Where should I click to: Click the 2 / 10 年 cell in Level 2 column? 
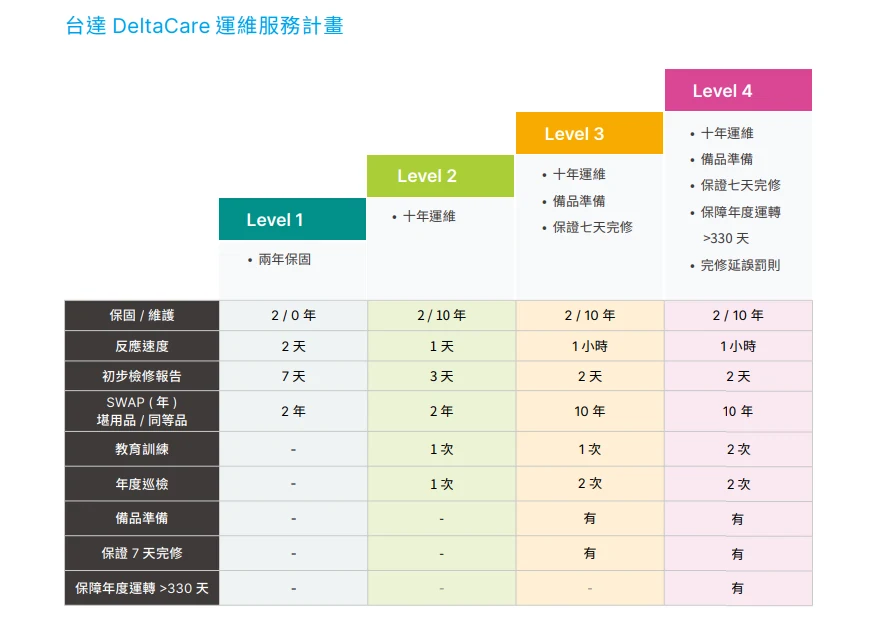tap(442, 316)
